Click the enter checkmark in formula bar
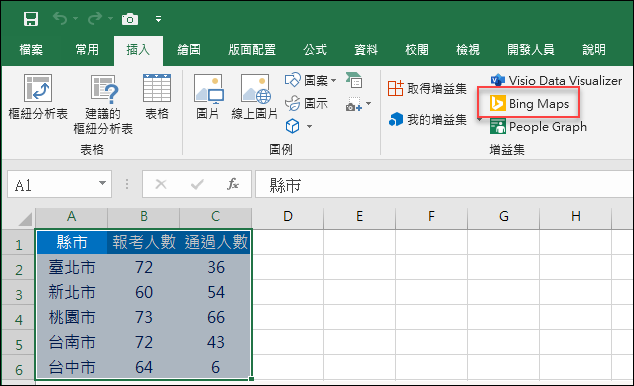Viewport: 634px width, 386px height. click(x=197, y=184)
